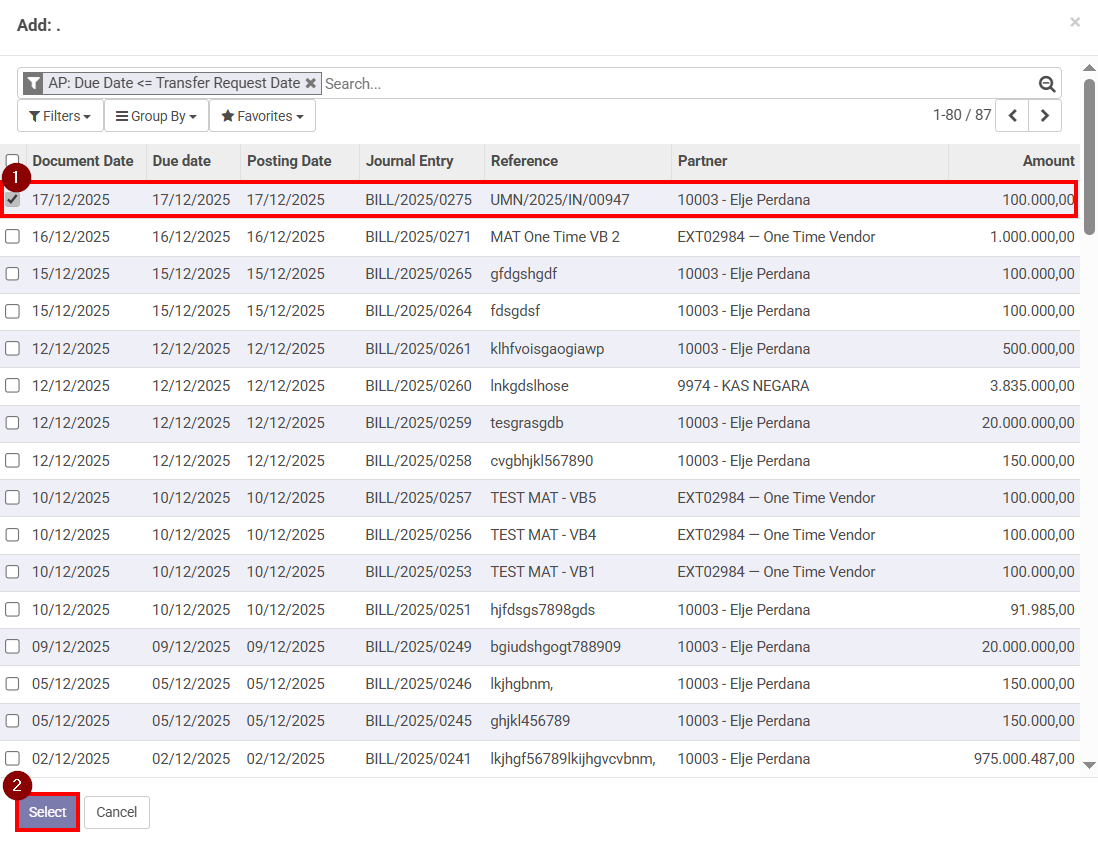The height and width of the screenshot is (844, 1098).
Task: Go to next page of records
Action: [x=1045, y=116]
